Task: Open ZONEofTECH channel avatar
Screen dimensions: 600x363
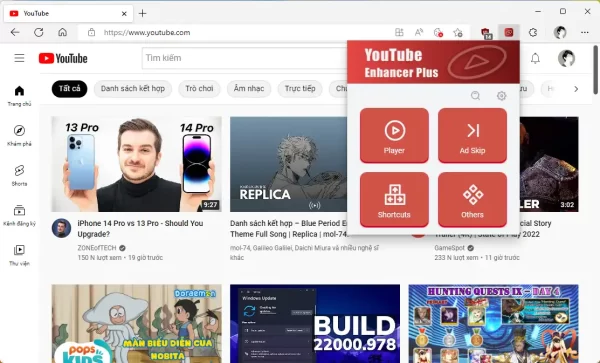Action: coord(61,228)
